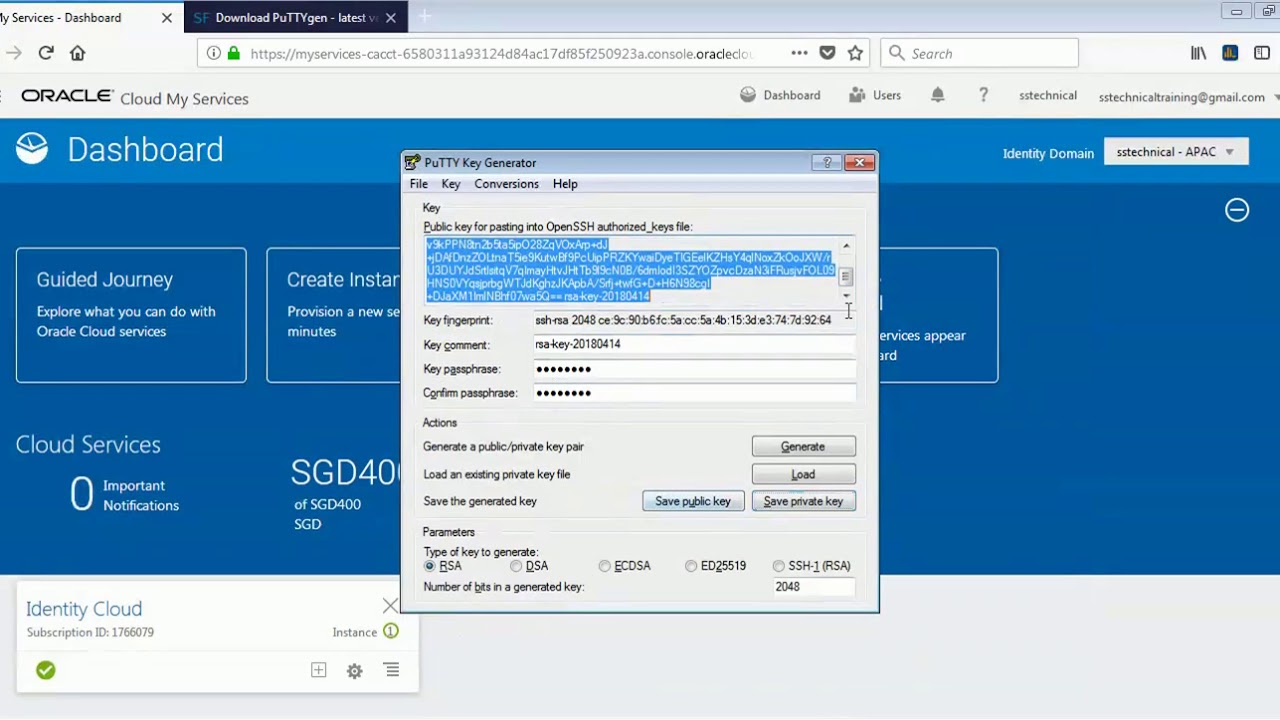Close the Download PuTTYgen tab
This screenshot has height=720, width=1280.
click(390, 18)
